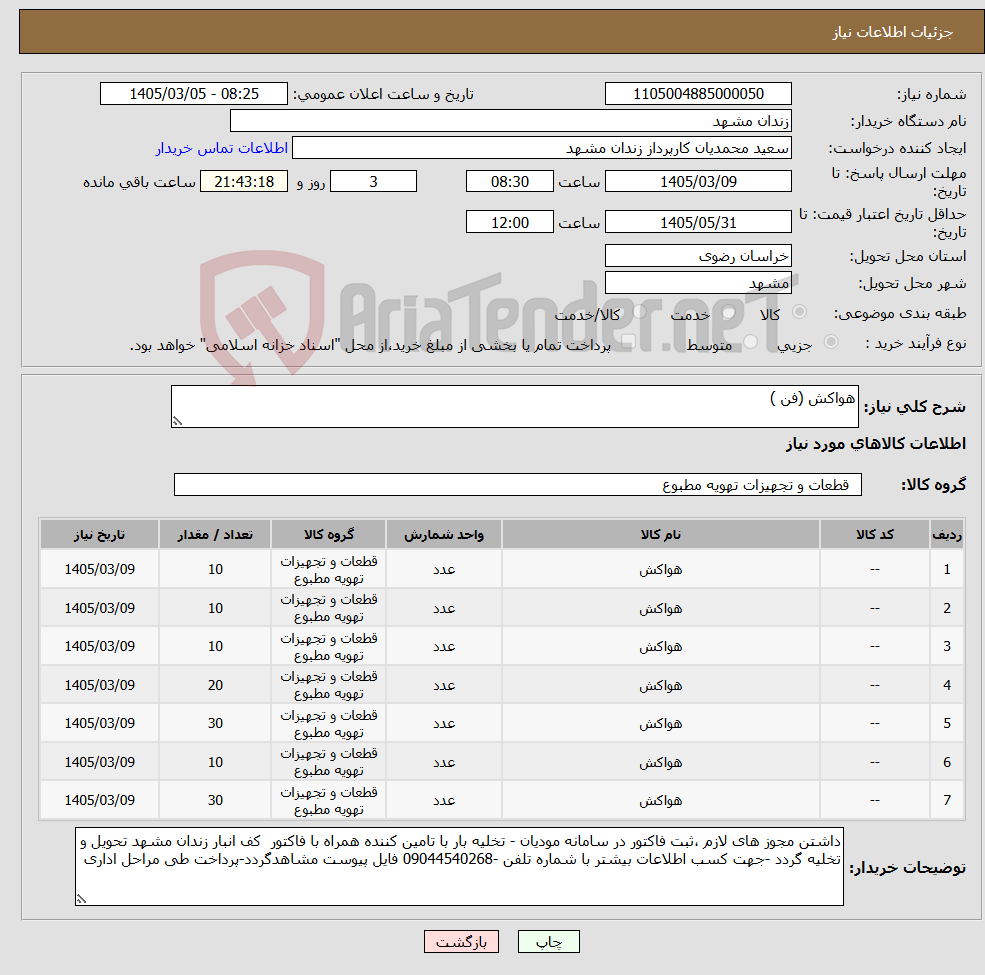Click row number 6 cell
The width and height of the screenshot is (985, 975).
tap(947, 762)
